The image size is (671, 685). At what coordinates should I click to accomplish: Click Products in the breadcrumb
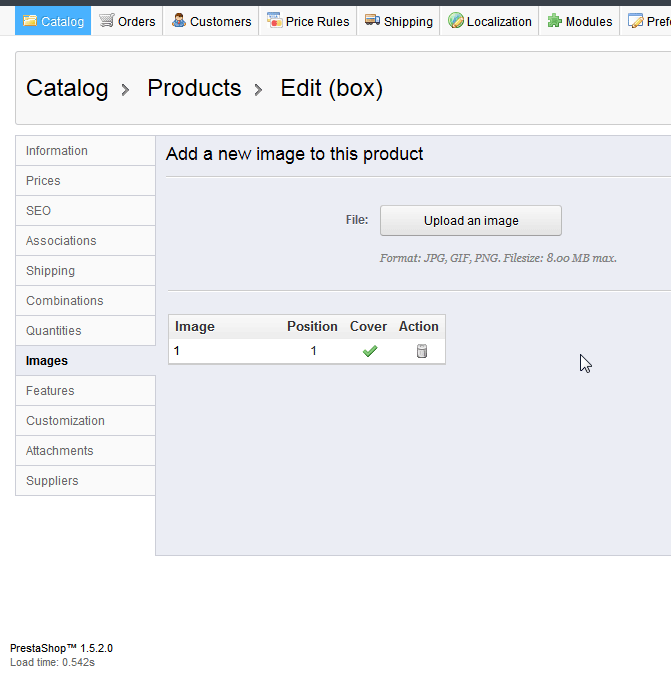[x=194, y=88]
